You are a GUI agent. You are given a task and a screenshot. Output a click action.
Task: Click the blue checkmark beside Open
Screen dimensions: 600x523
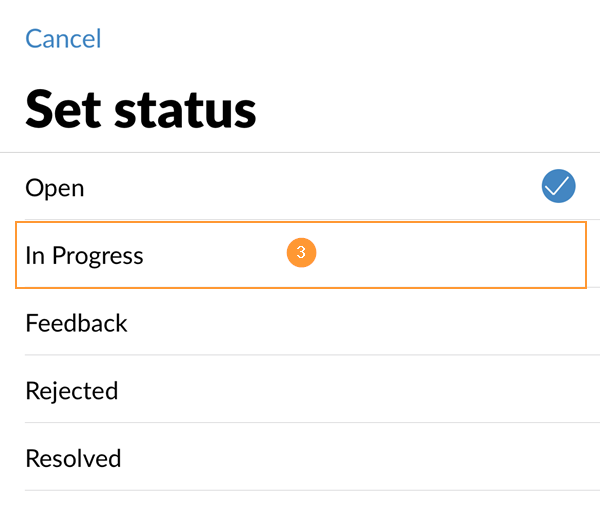pos(558,186)
